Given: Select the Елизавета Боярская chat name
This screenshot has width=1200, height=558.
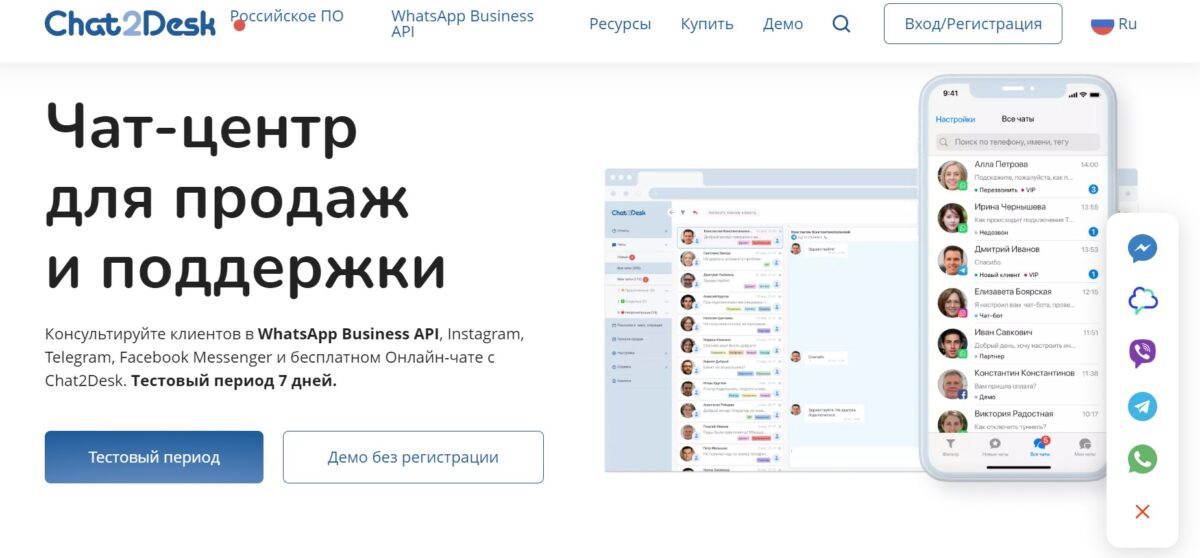Looking at the screenshot, I should [1014, 291].
